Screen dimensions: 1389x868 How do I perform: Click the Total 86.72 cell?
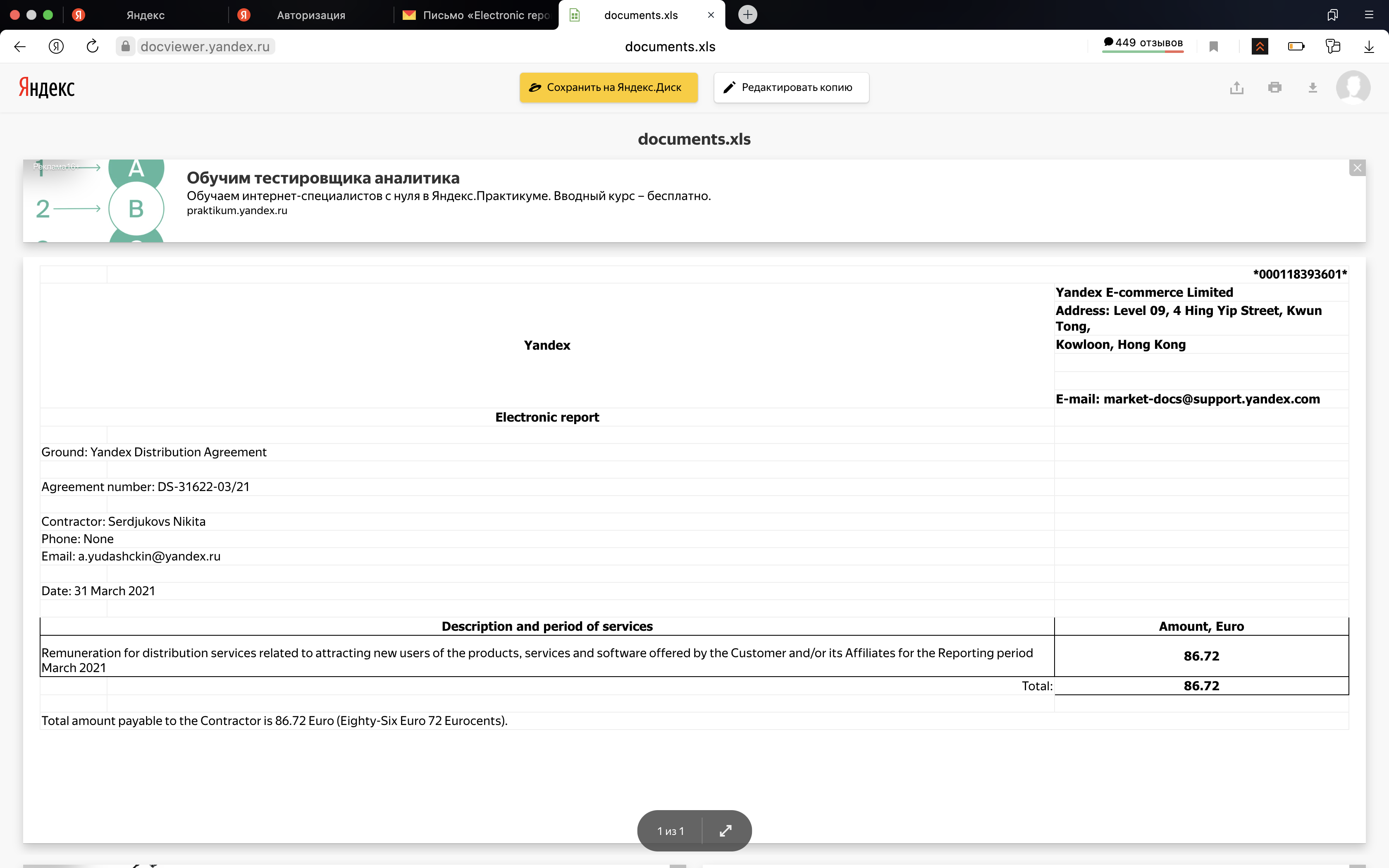pyautogui.click(x=1201, y=685)
